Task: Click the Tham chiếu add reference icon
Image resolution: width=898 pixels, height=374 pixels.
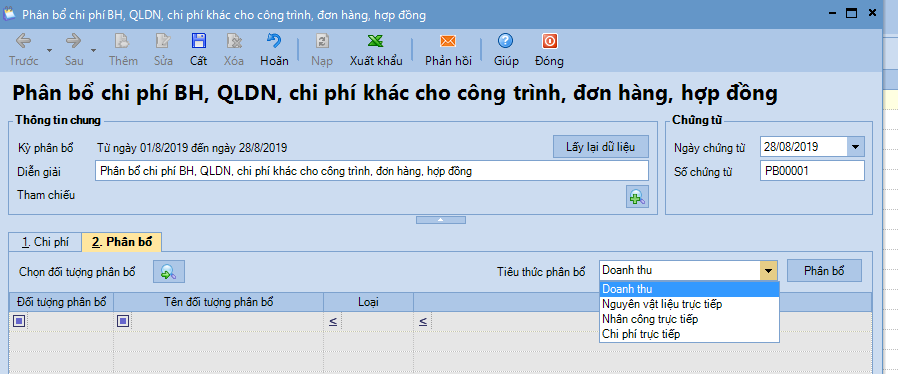Action: pos(637,197)
